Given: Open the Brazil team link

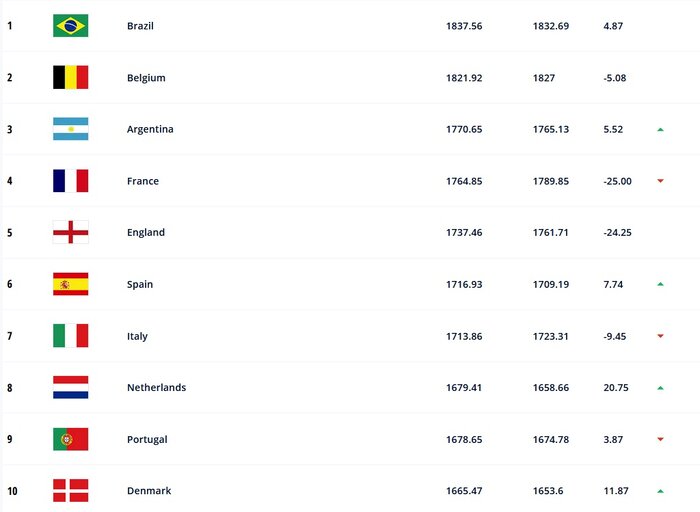Looking at the screenshot, I should [x=141, y=26].
